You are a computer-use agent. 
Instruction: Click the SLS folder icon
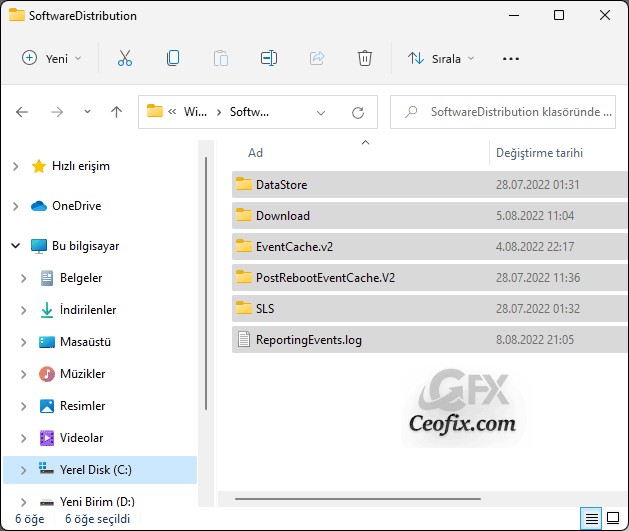click(243, 308)
